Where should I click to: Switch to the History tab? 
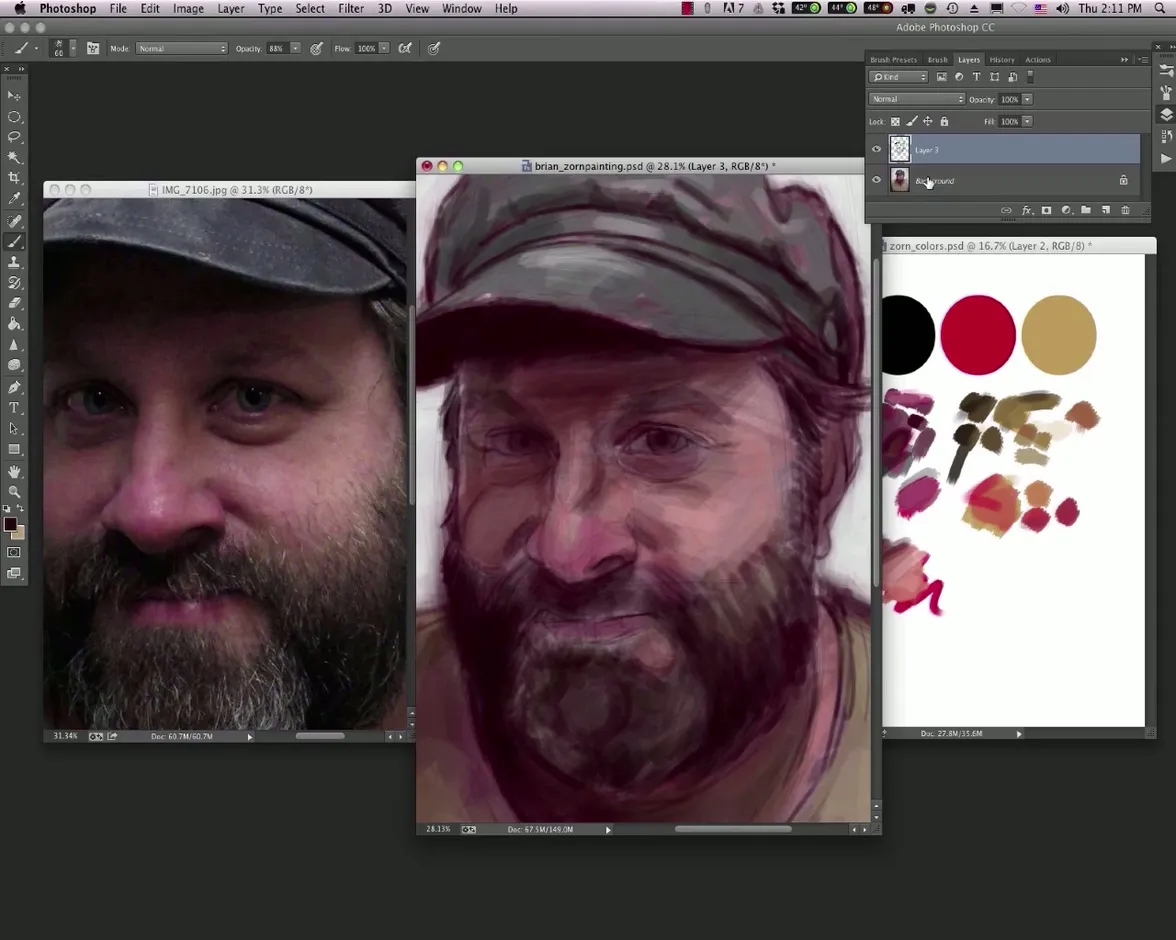pyautogui.click(x=1001, y=60)
